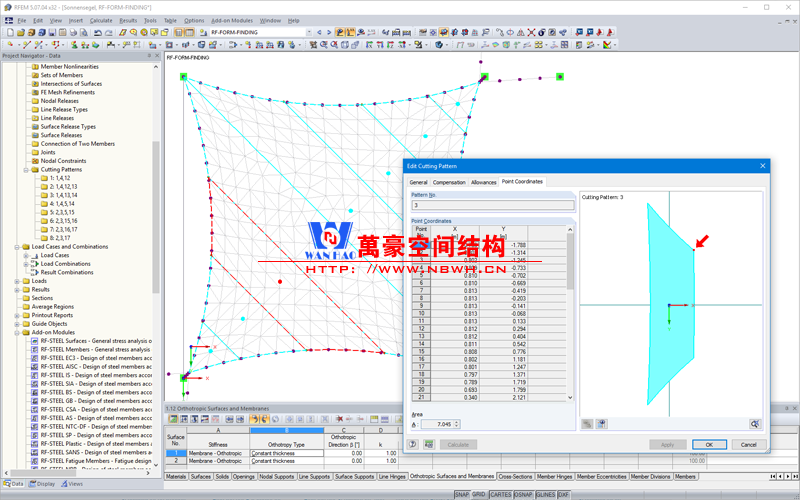Click the second view icon under the pattern preview
The height and width of the screenshot is (500, 800).
tap(602, 424)
